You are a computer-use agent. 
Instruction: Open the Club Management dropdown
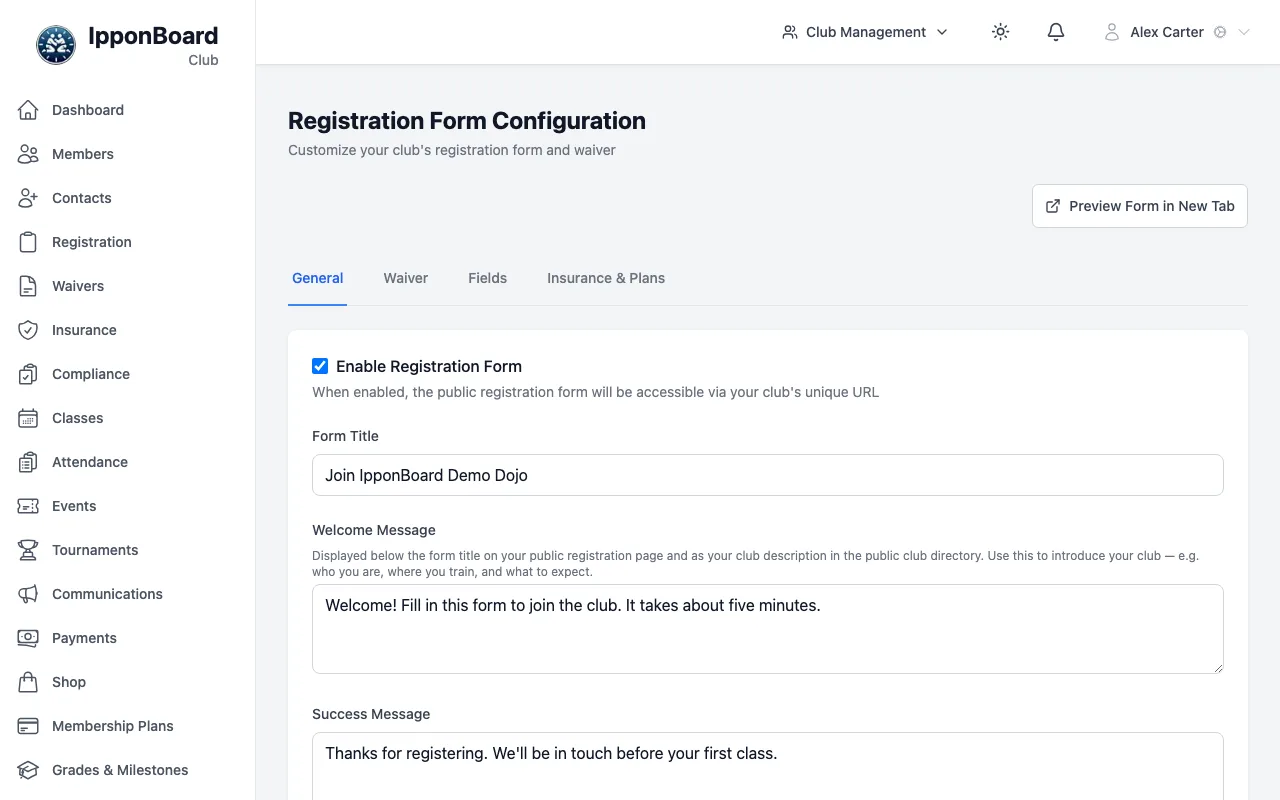[x=865, y=32]
